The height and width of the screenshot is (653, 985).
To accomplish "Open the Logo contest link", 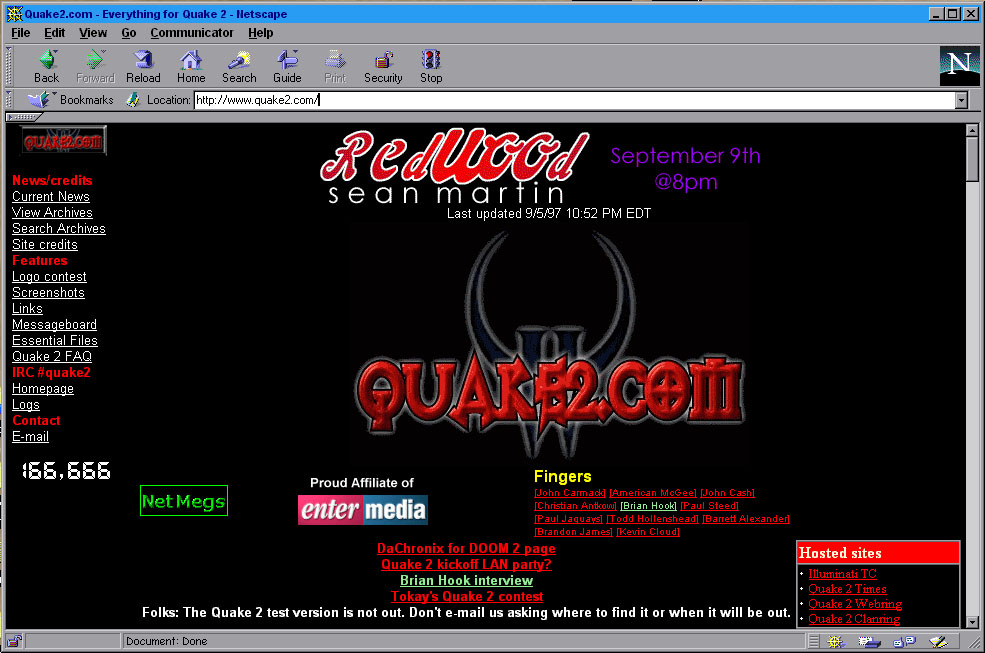I will click(x=49, y=277).
